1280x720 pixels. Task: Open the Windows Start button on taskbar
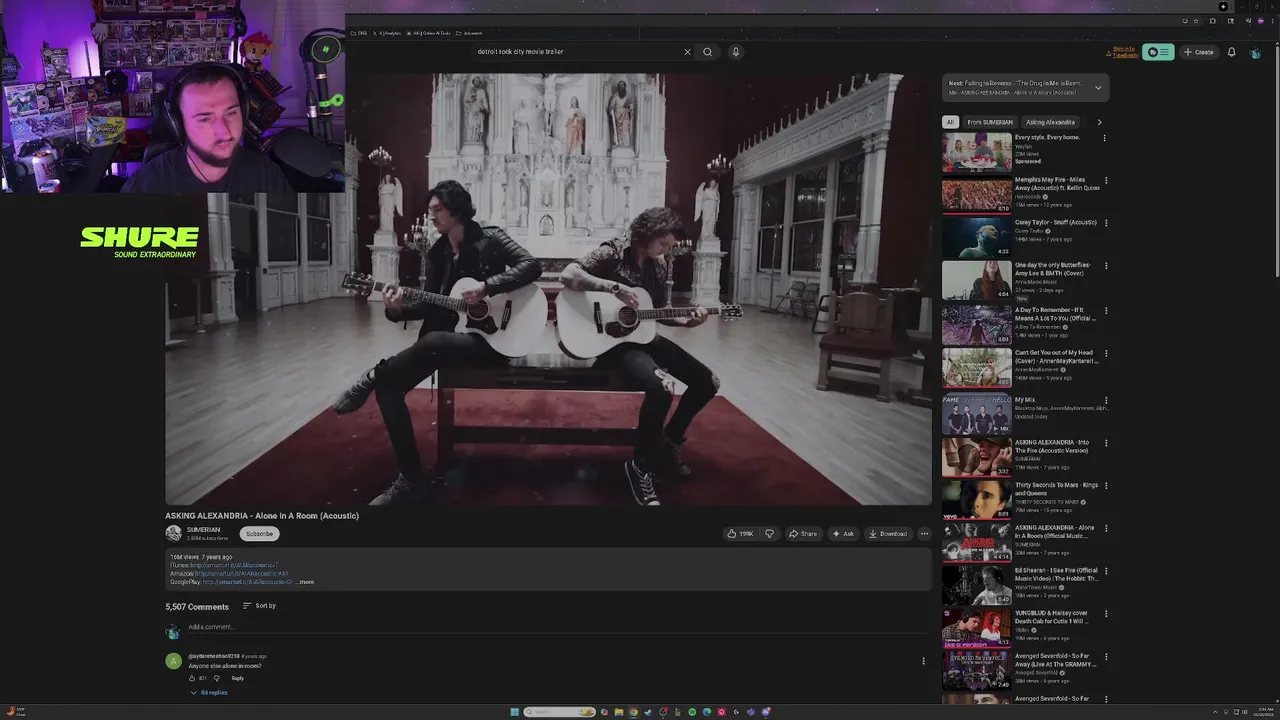(x=514, y=712)
